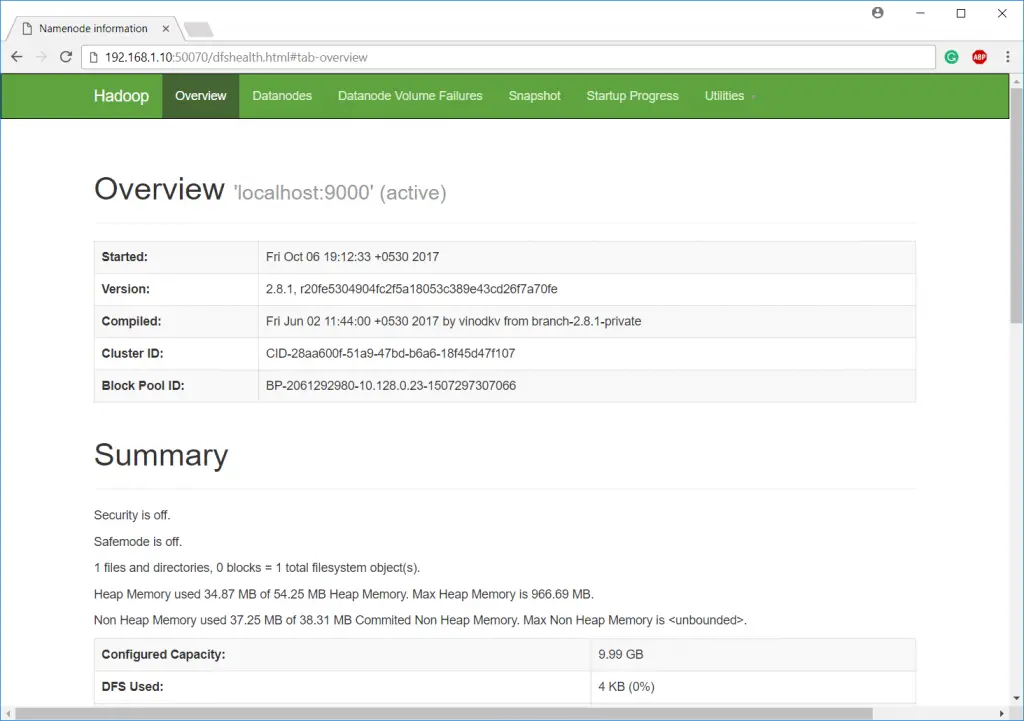Click the version value starting '2.8.1, r20fe'
Viewport: 1024px width, 721px height.
tap(411, 289)
